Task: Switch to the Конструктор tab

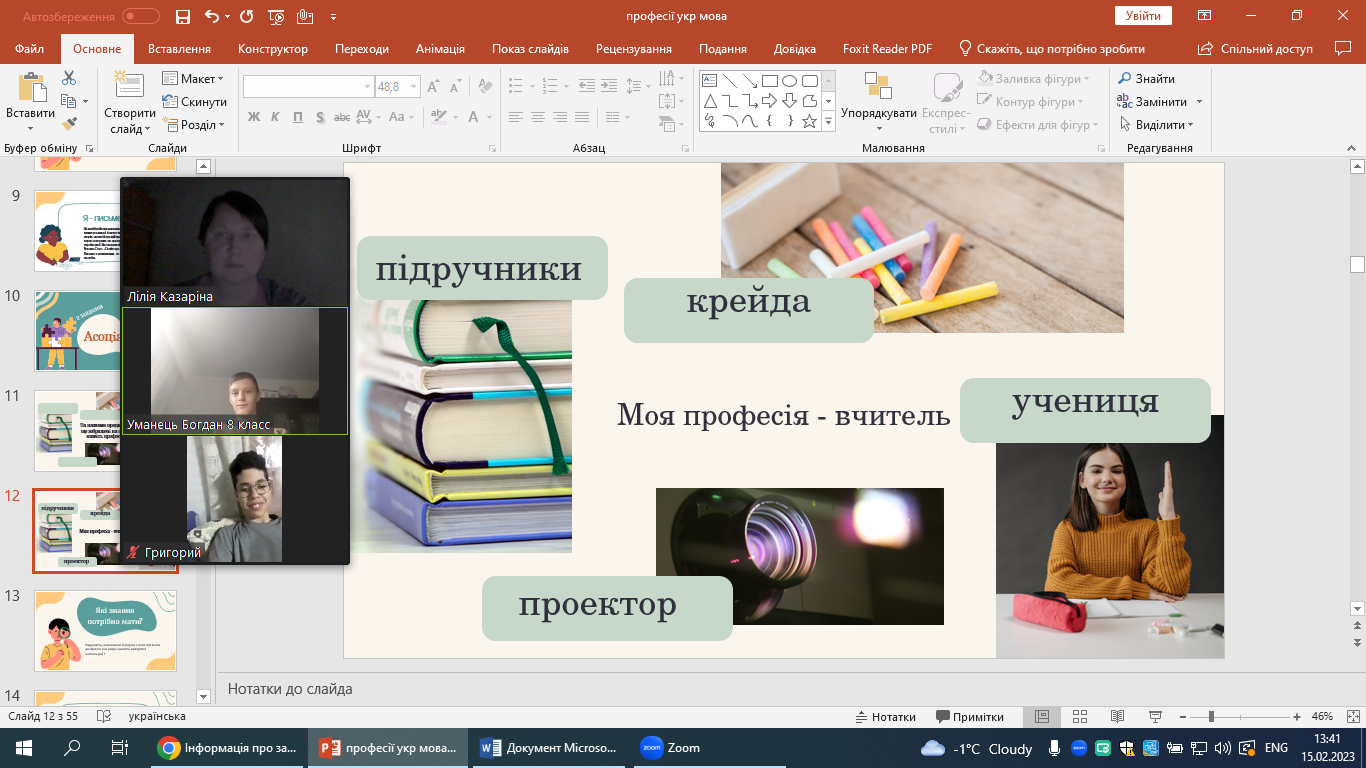Action: click(x=273, y=49)
